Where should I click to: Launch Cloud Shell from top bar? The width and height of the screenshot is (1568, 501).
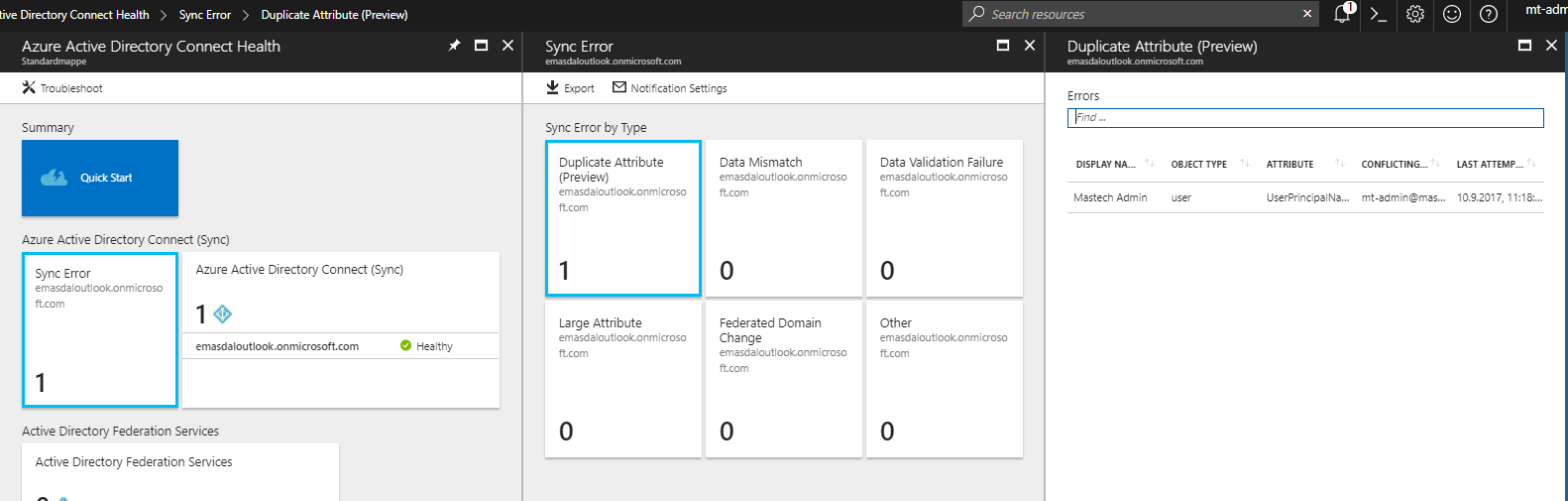coord(1378,14)
